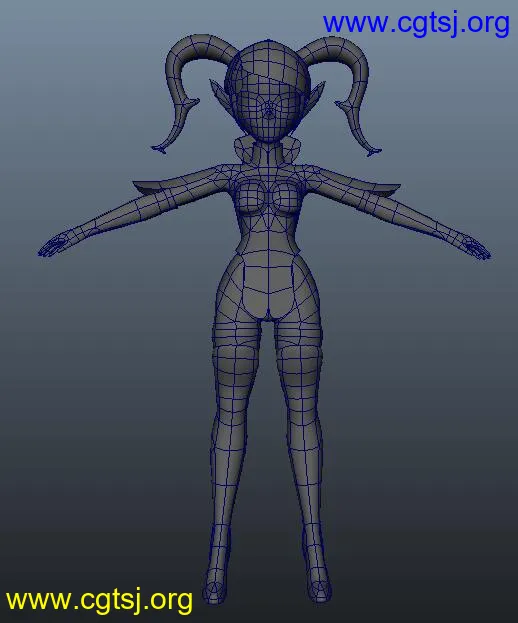Click the hand at the right arm end
518x623 pixels.
(x=477, y=248)
